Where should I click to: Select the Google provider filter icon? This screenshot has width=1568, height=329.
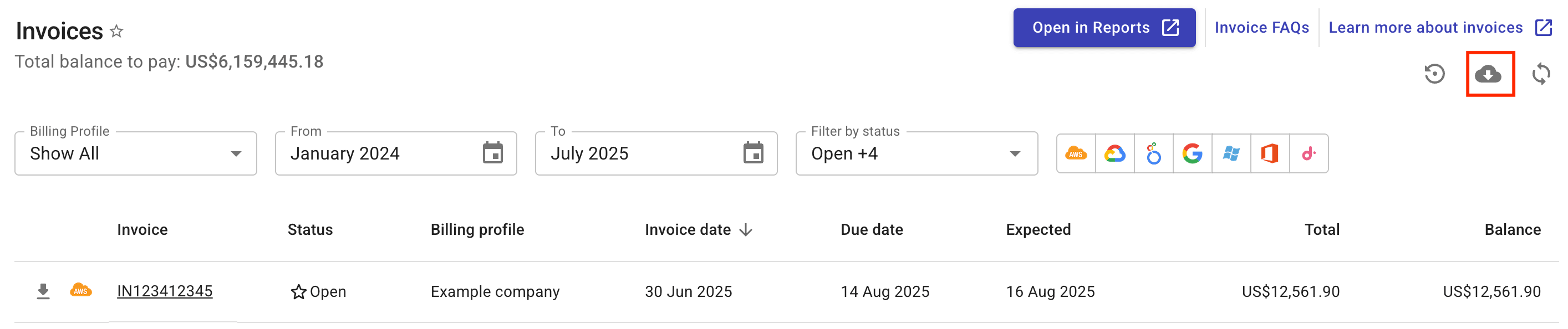point(1193,154)
